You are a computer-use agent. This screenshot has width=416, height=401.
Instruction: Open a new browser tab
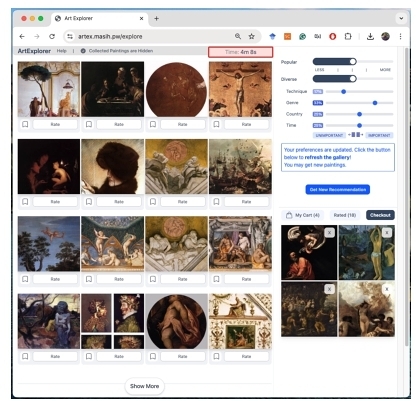pyautogui.click(x=156, y=18)
